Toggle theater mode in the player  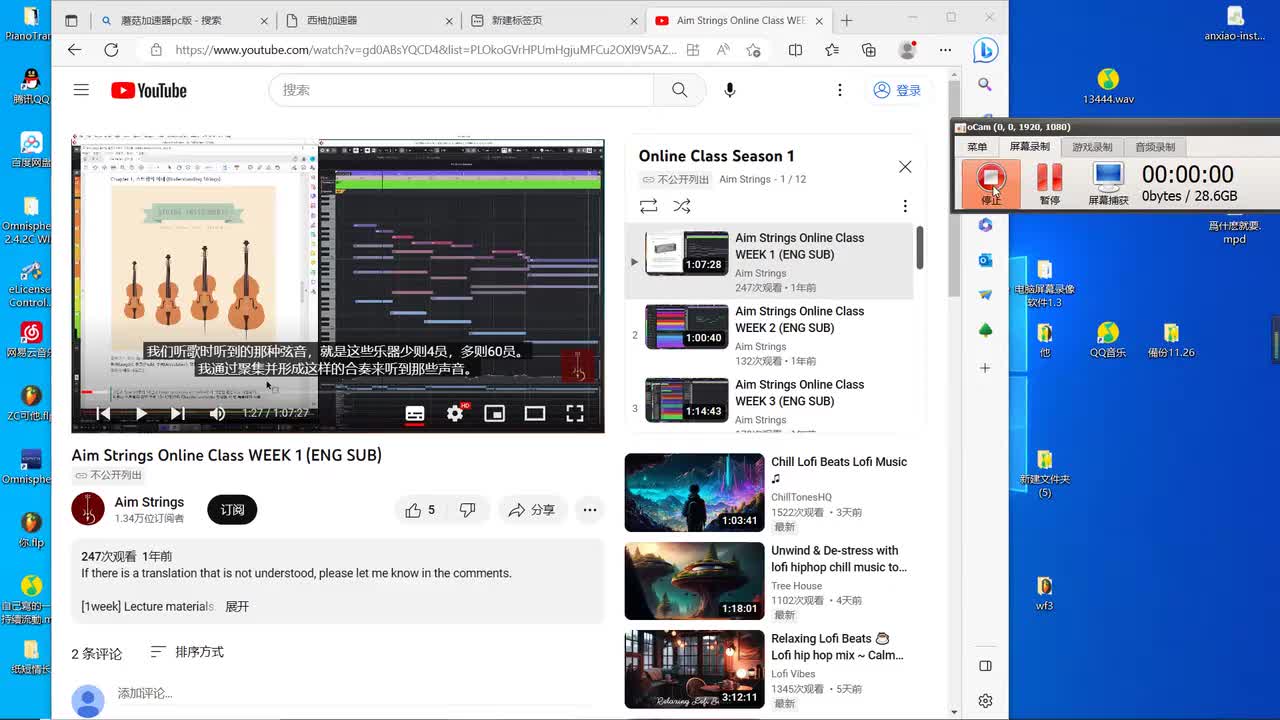(535, 413)
